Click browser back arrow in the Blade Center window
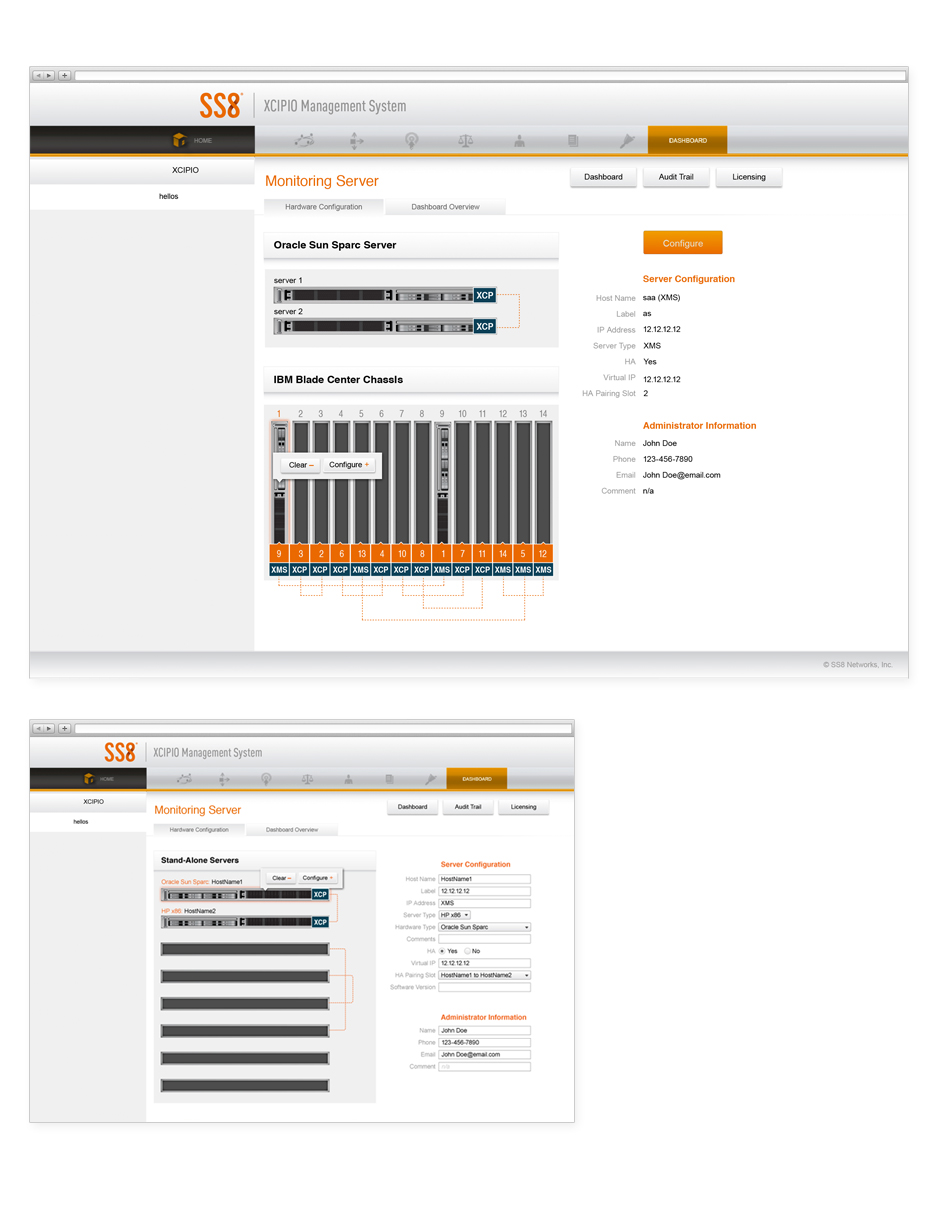 (38, 75)
